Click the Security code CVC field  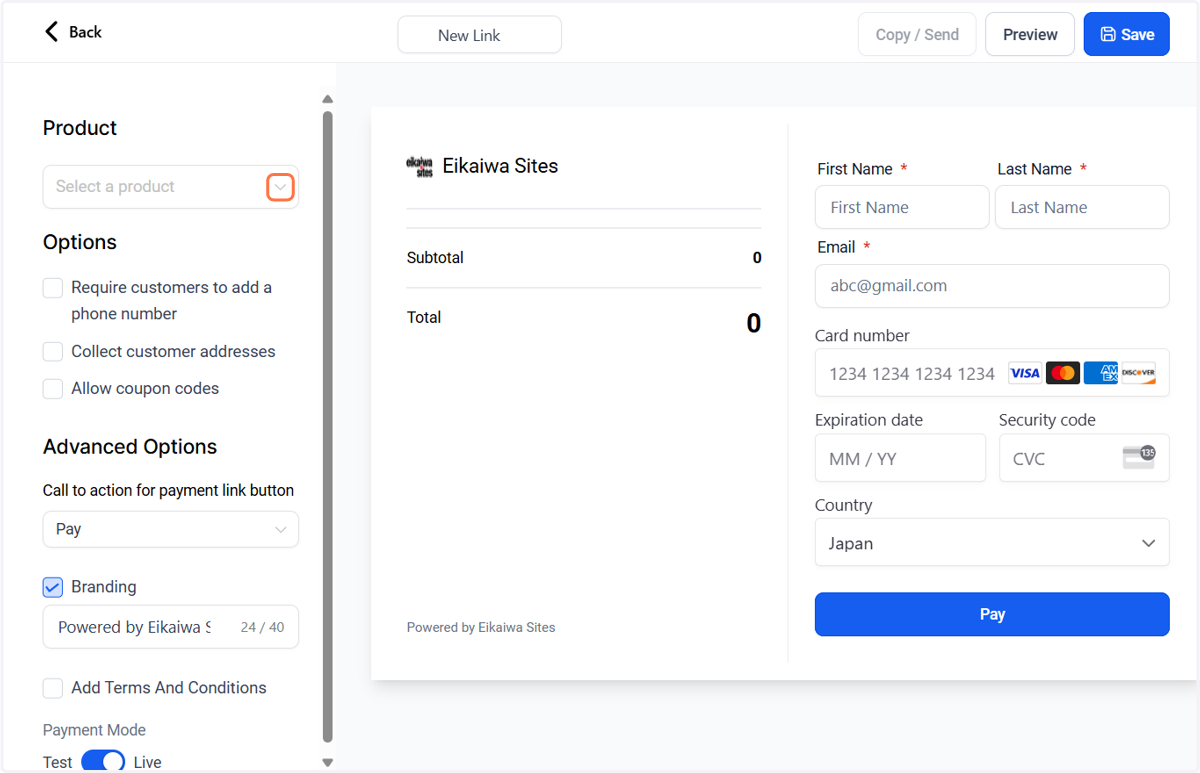point(1084,458)
